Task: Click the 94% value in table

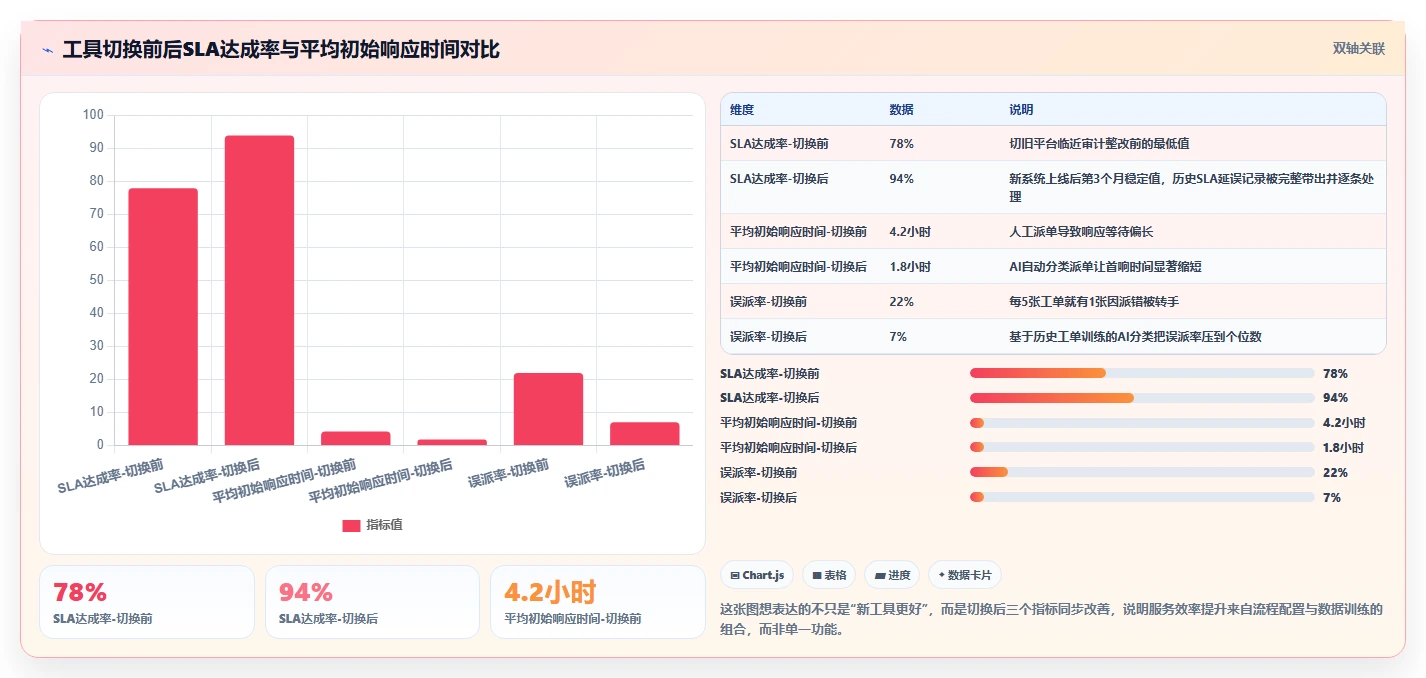Action: (901, 179)
